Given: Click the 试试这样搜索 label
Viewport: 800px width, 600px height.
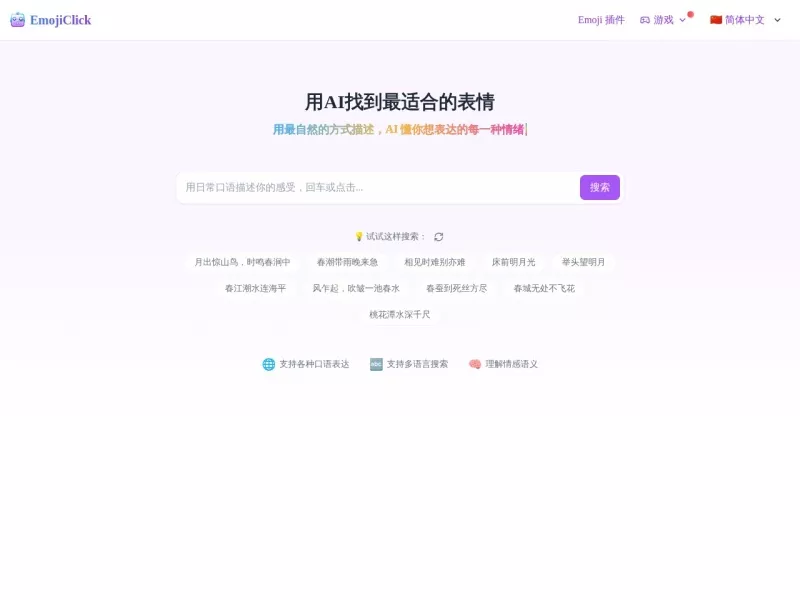Looking at the screenshot, I should click(395, 236).
